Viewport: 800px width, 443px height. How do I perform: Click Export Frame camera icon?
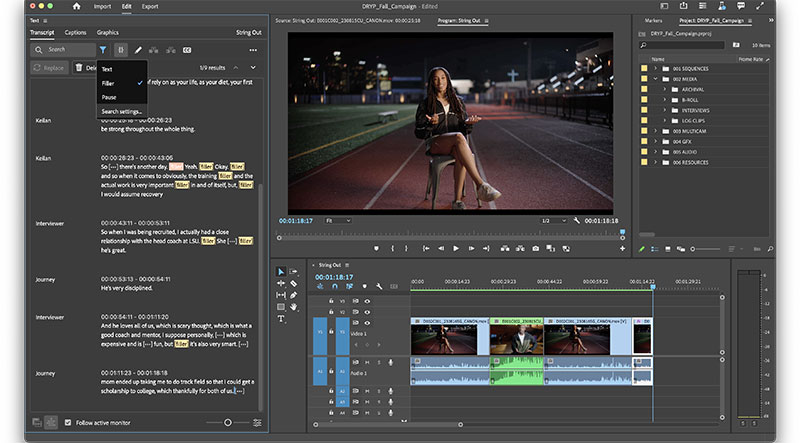pos(535,249)
